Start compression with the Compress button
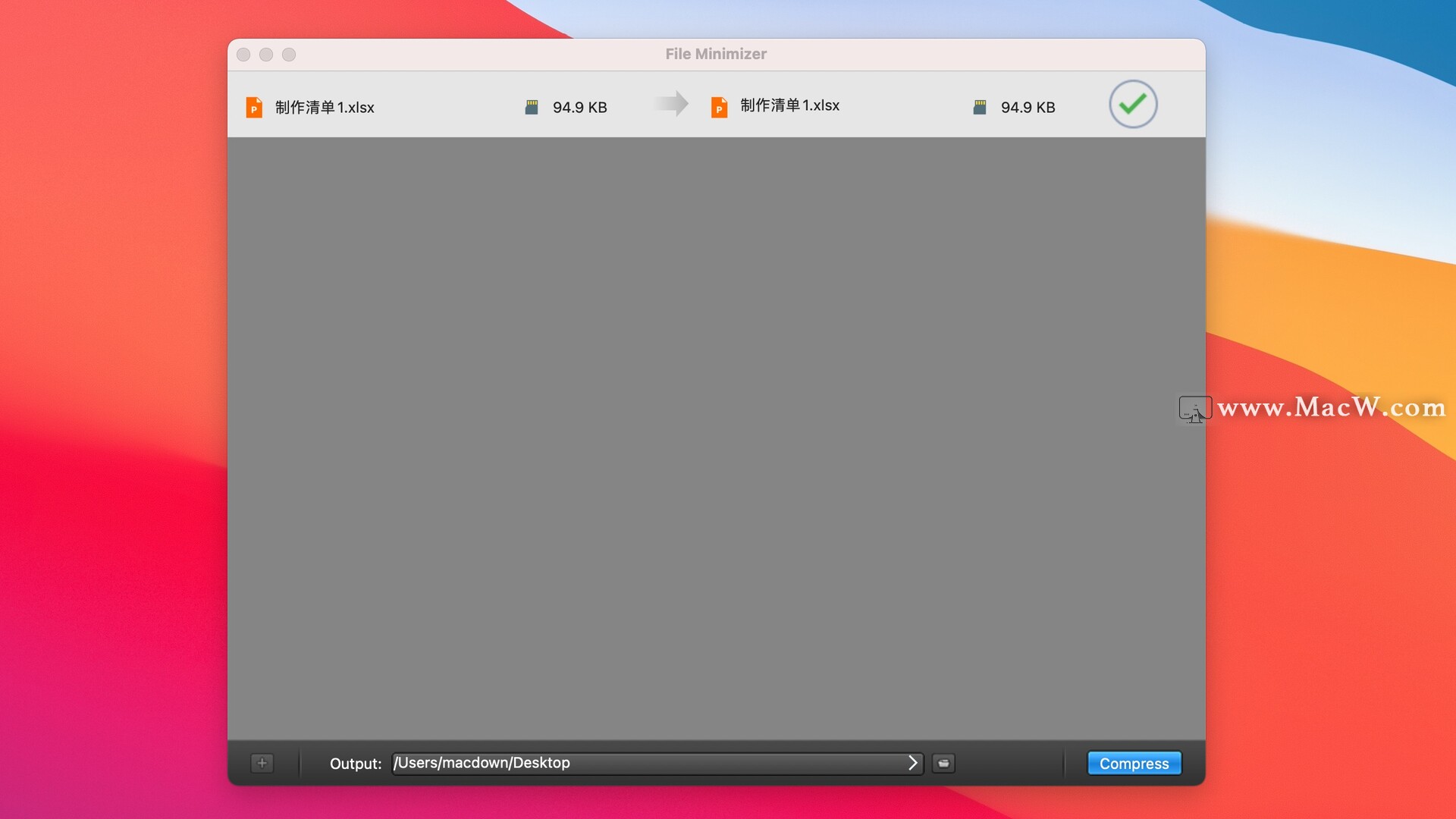Image resolution: width=1456 pixels, height=819 pixels. point(1134,763)
